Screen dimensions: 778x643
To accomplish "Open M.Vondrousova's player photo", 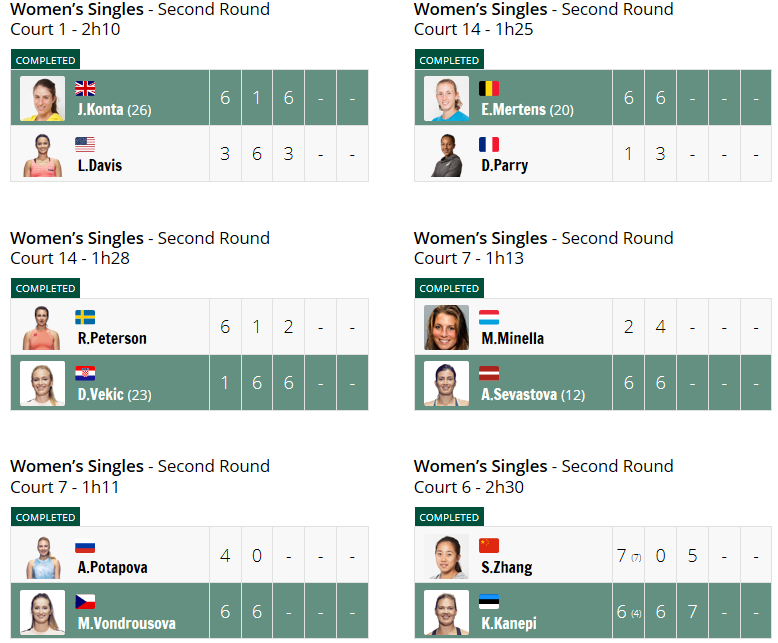I will [42, 612].
